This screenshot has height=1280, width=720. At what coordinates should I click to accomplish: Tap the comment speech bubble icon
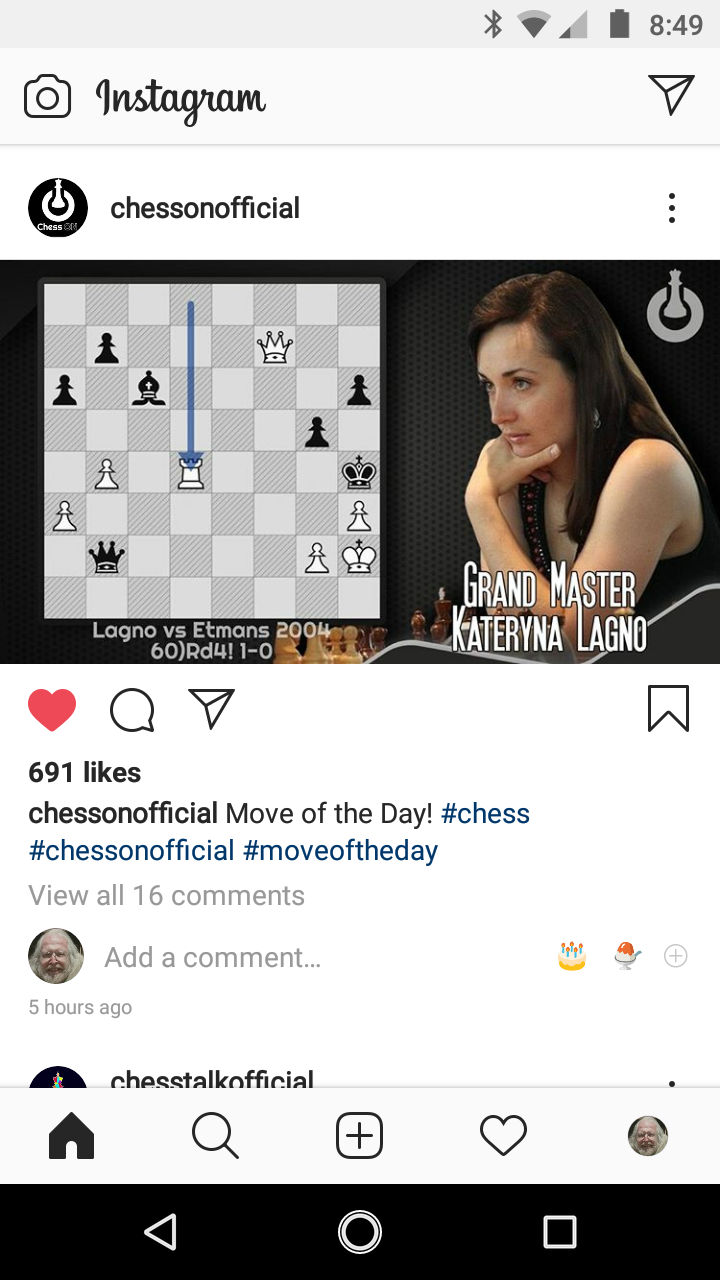(x=132, y=710)
